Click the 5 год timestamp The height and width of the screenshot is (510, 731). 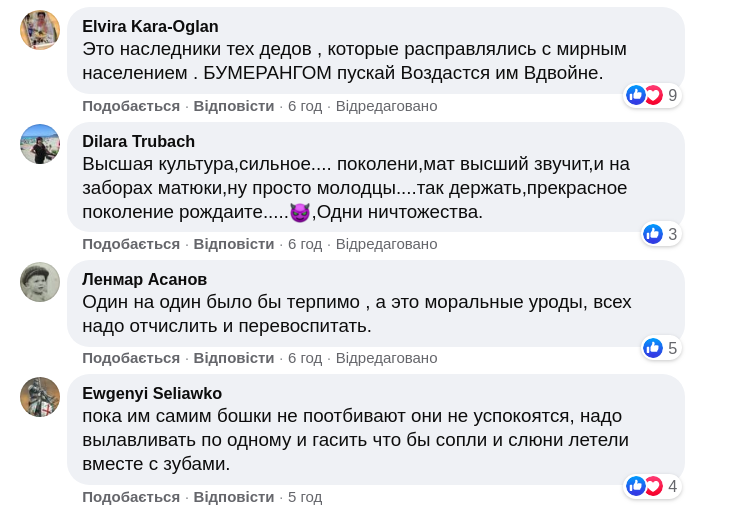pyautogui.click(x=305, y=497)
